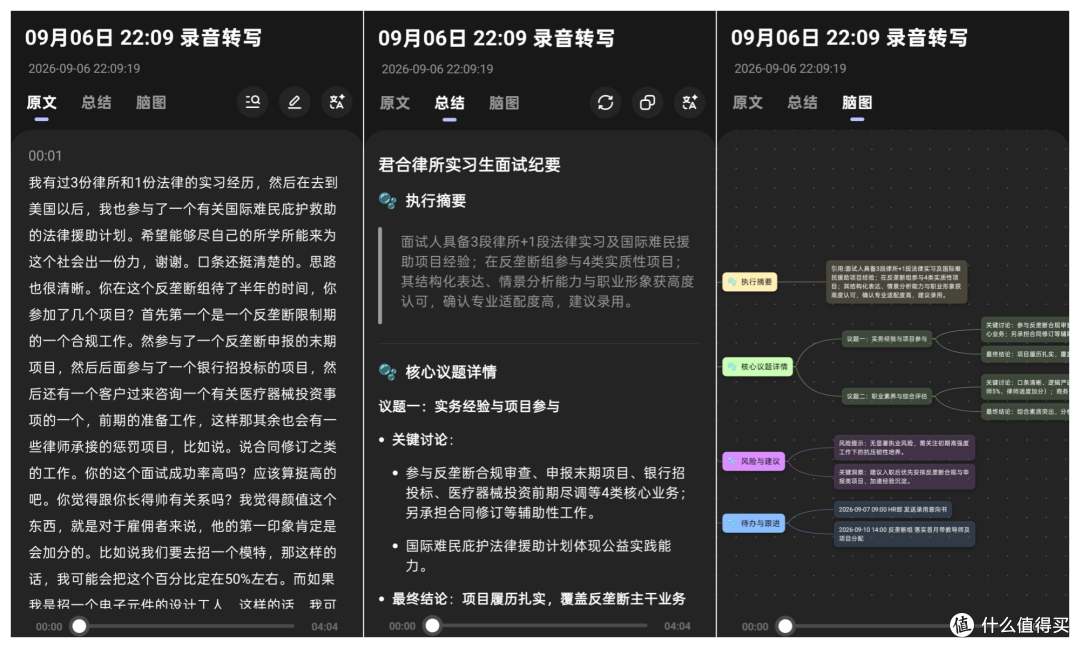
Task: Click the icon beside the 执行摘要 summary heading
Action: 388,200
